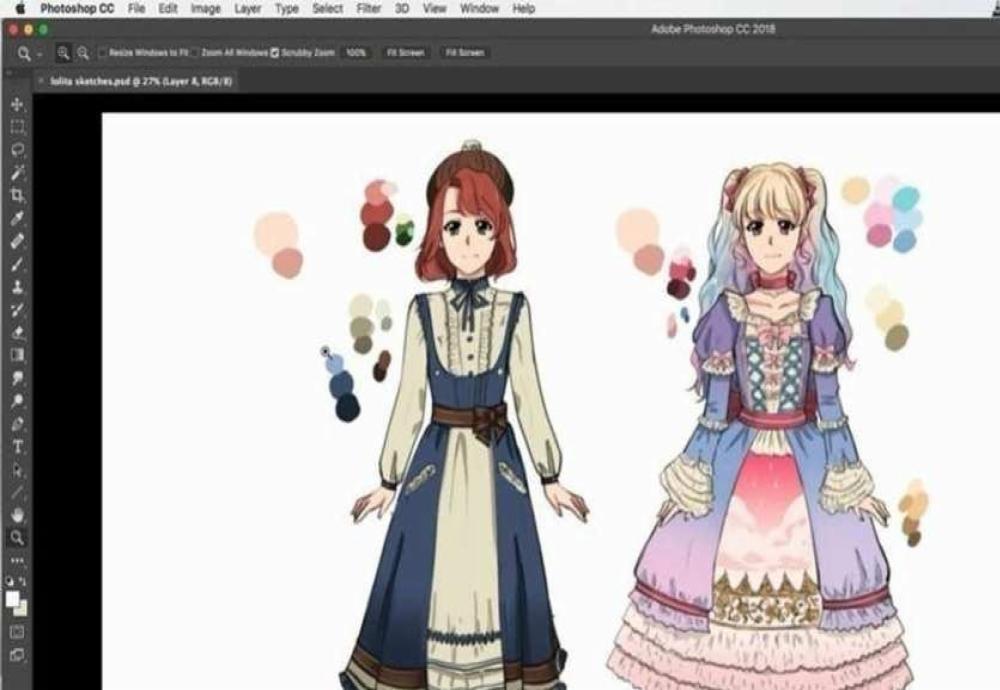The width and height of the screenshot is (1000, 690).
Task: Activate the Hand tool
Action: coord(17,515)
